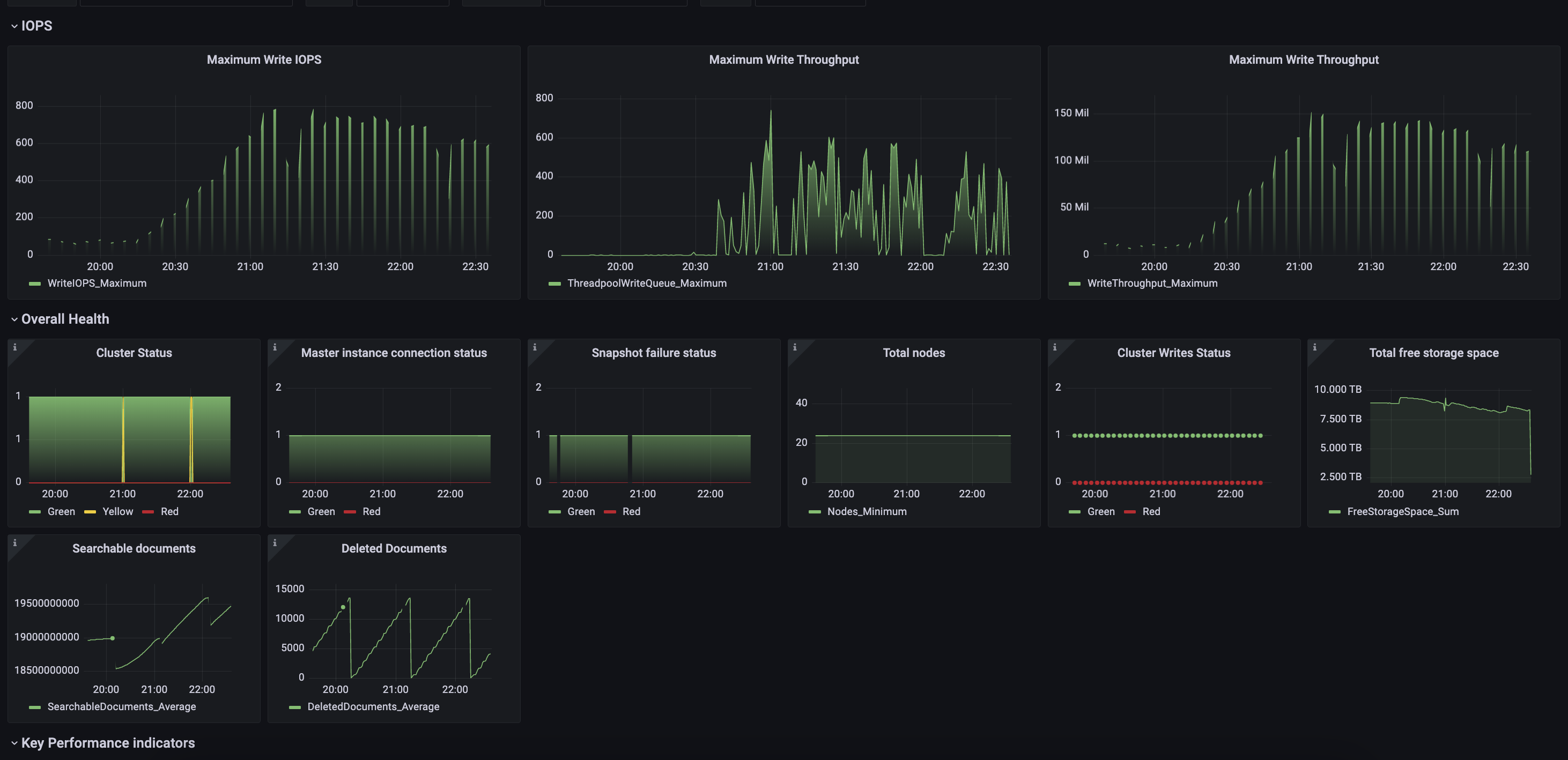The width and height of the screenshot is (1568, 760).
Task: Click info icon on Deleted Documents panel
Action: (x=275, y=543)
